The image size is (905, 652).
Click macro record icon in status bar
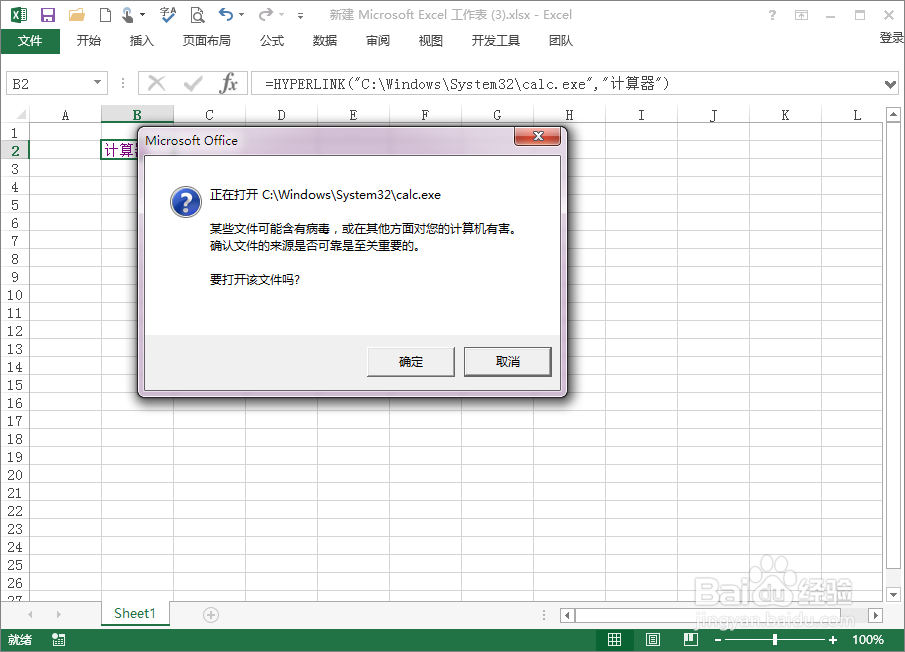click(x=58, y=639)
